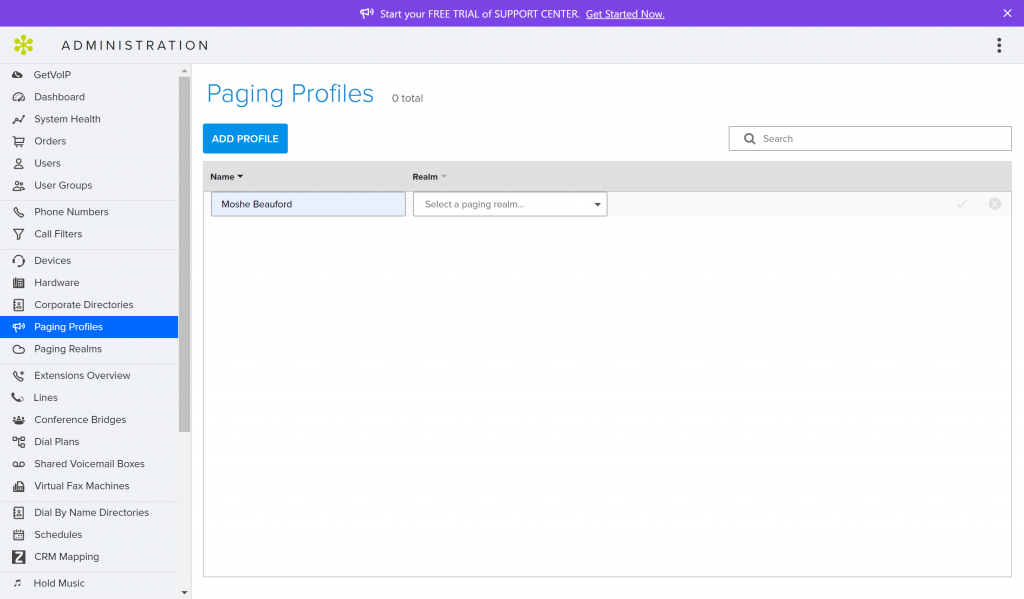Click into the Search field
Image resolution: width=1024 pixels, height=599 pixels.
click(880, 139)
